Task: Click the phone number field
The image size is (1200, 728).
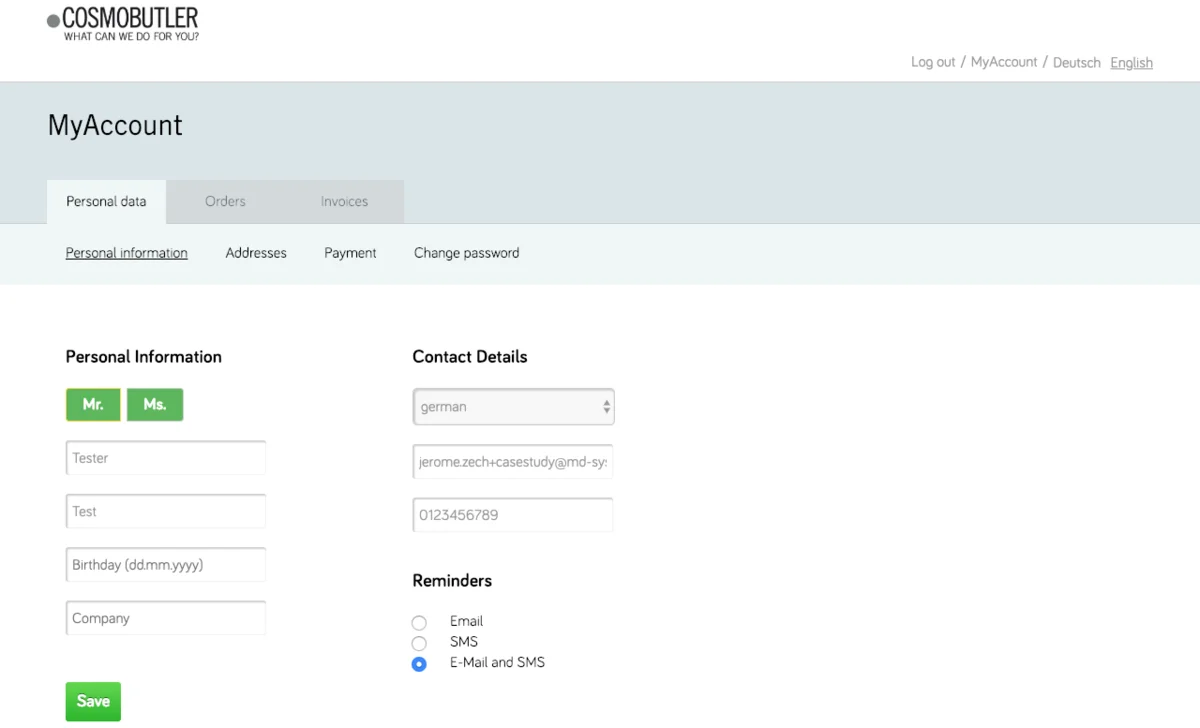Action: click(x=512, y=515)
